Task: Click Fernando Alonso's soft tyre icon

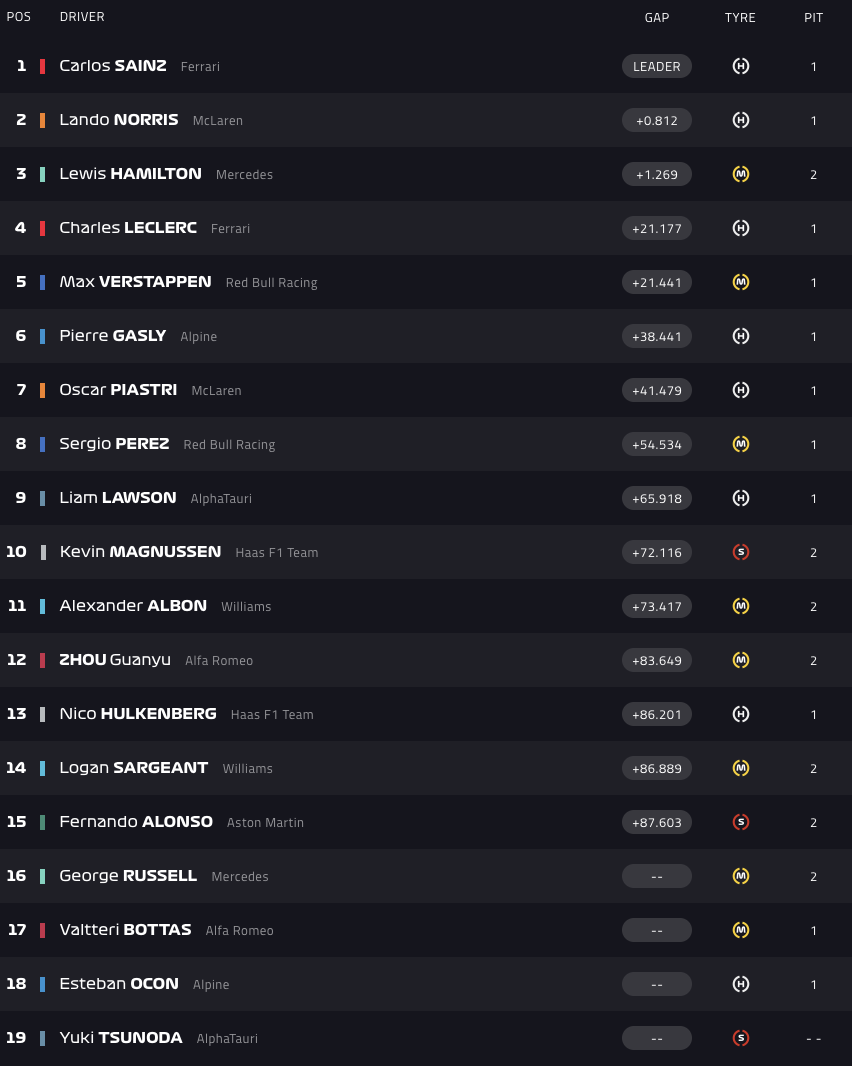Action: point(741,822)
